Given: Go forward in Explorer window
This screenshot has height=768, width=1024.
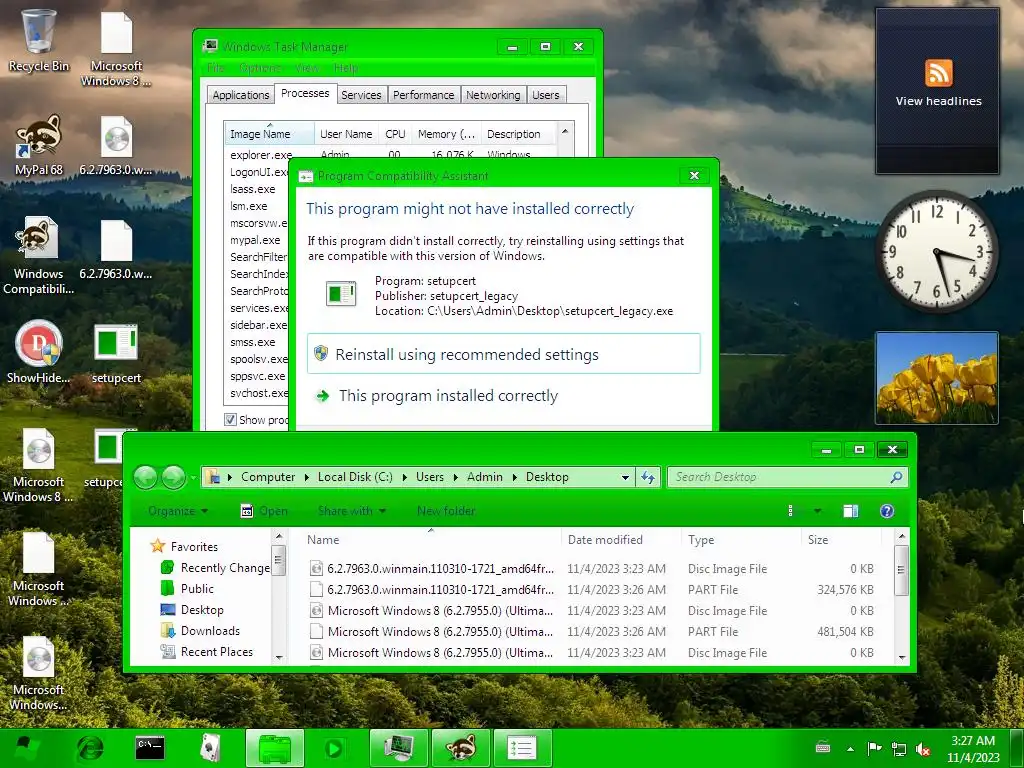Looking at the screenshot, I should 174,477.
